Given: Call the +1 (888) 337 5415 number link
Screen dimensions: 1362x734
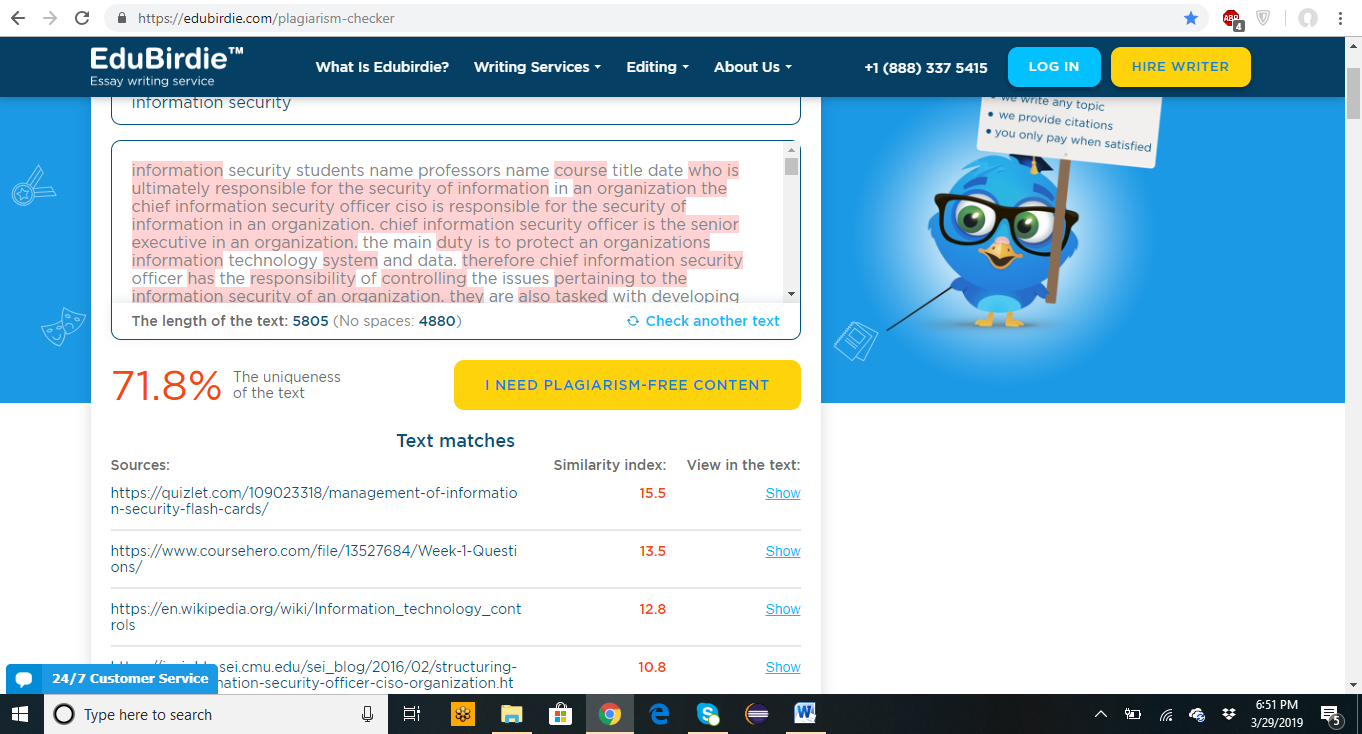Looking at the screenshot, I should click(x=925, y=68).
